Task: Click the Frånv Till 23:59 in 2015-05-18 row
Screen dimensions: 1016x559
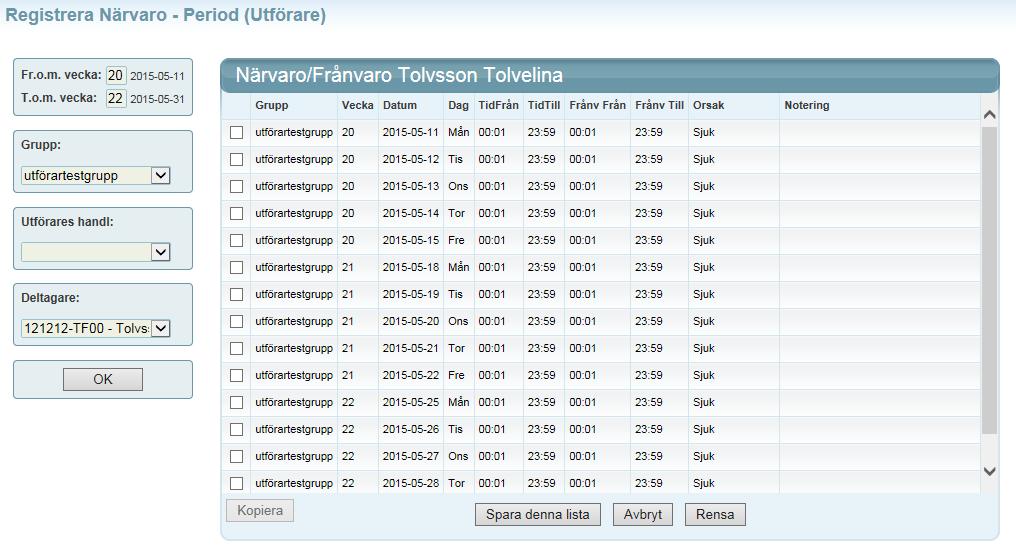Action: tap(649, 268)
